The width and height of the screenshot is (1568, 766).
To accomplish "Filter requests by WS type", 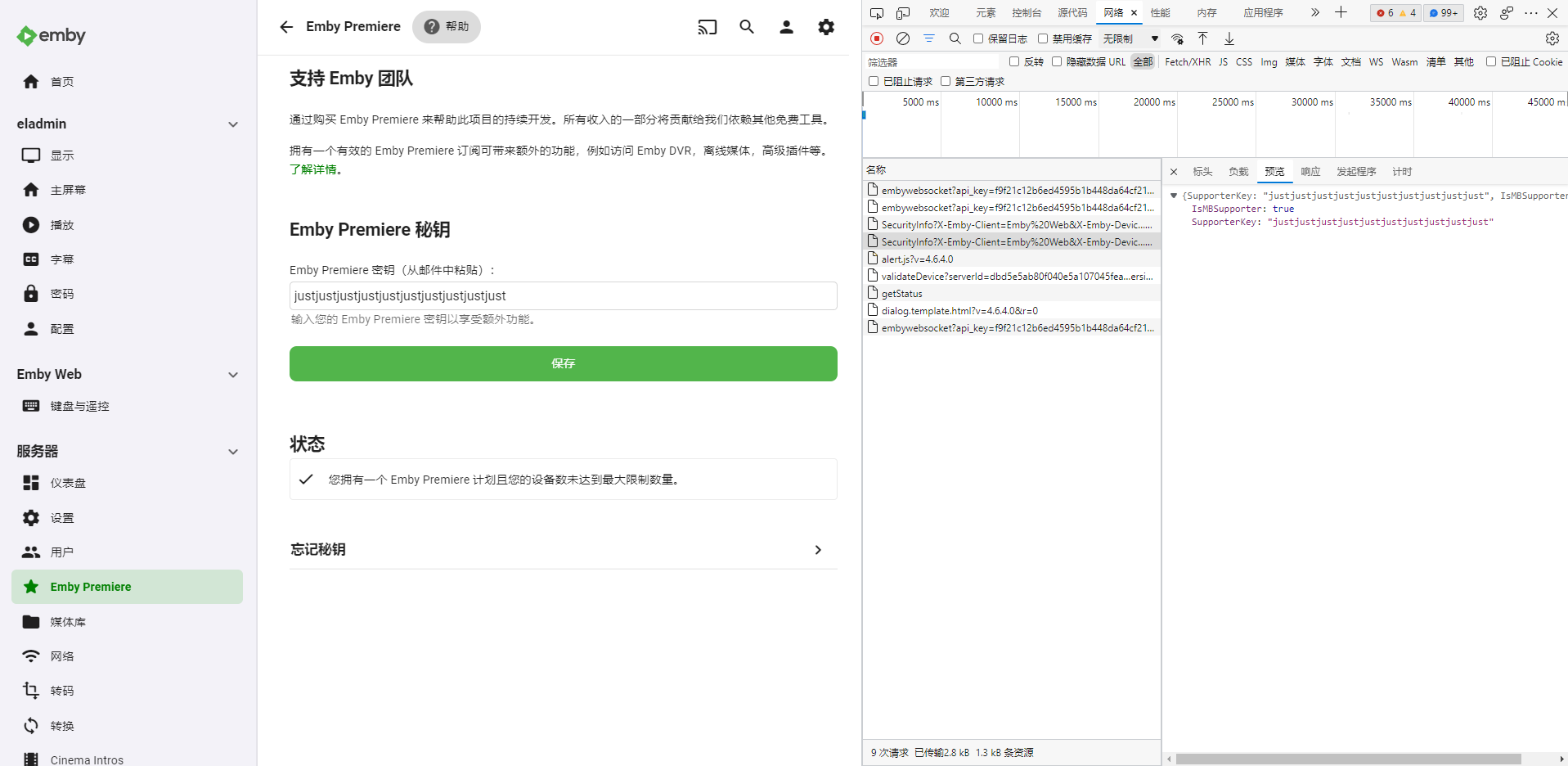I will (1376, 62).
